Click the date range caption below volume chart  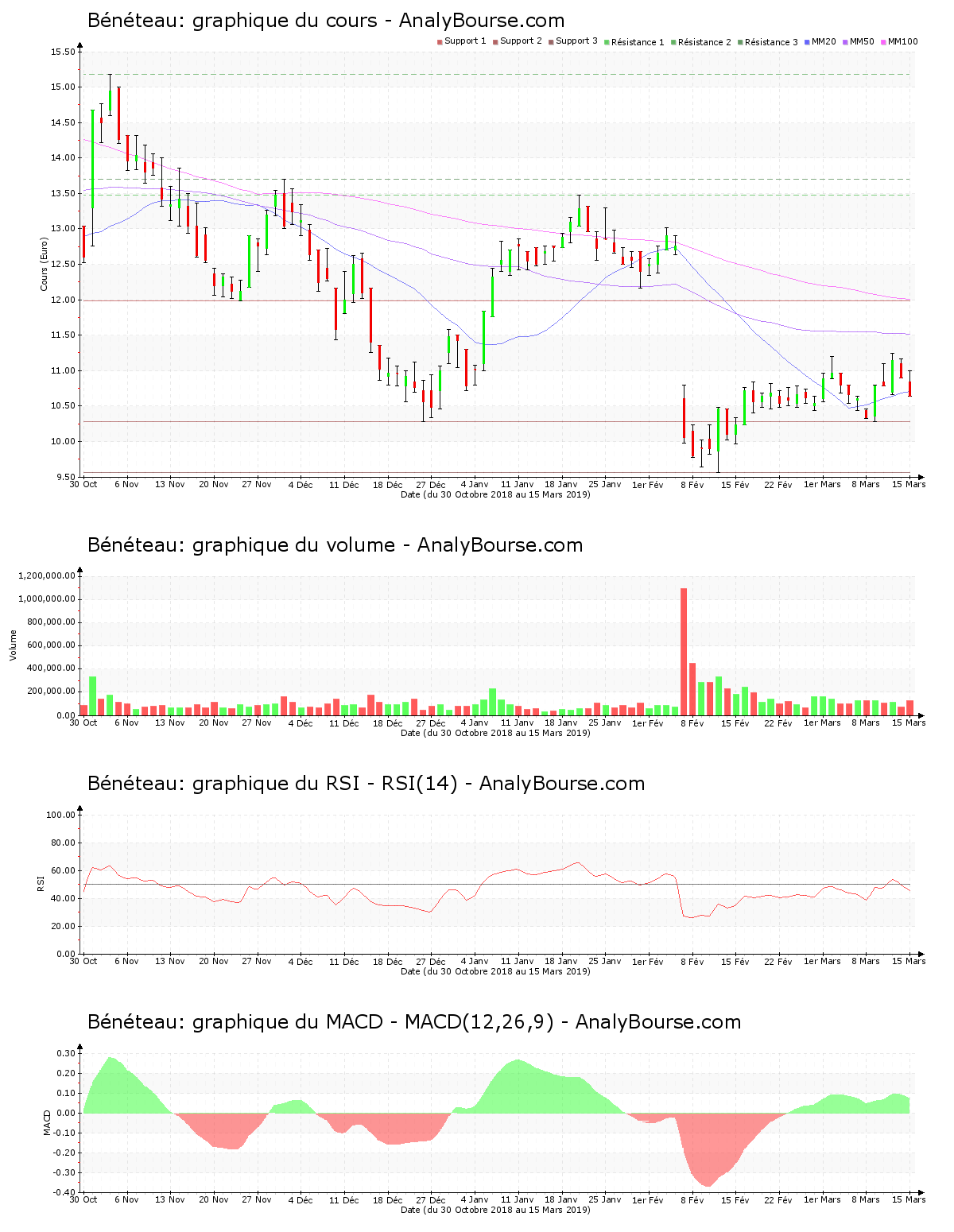[x=495, y=733]
